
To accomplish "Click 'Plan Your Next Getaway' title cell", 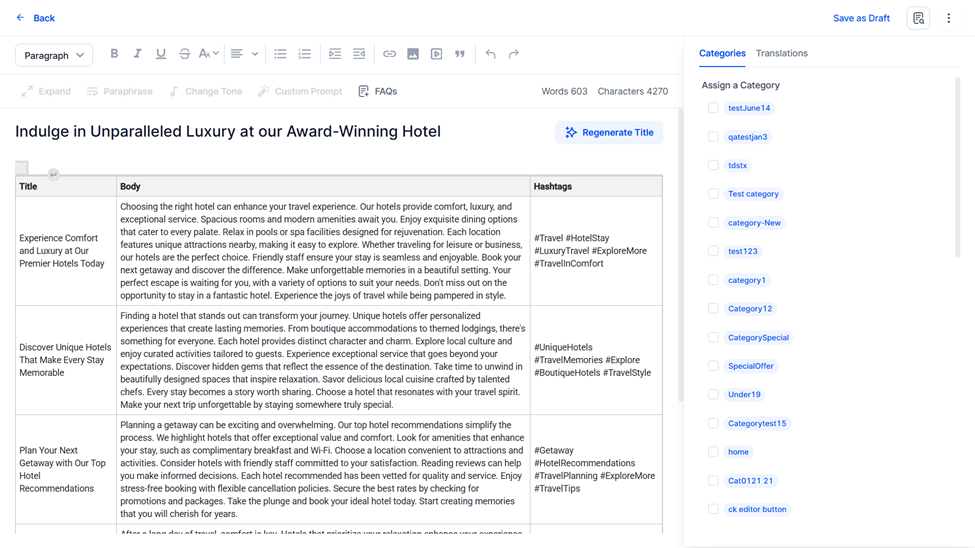I will (x=66, y=469).
